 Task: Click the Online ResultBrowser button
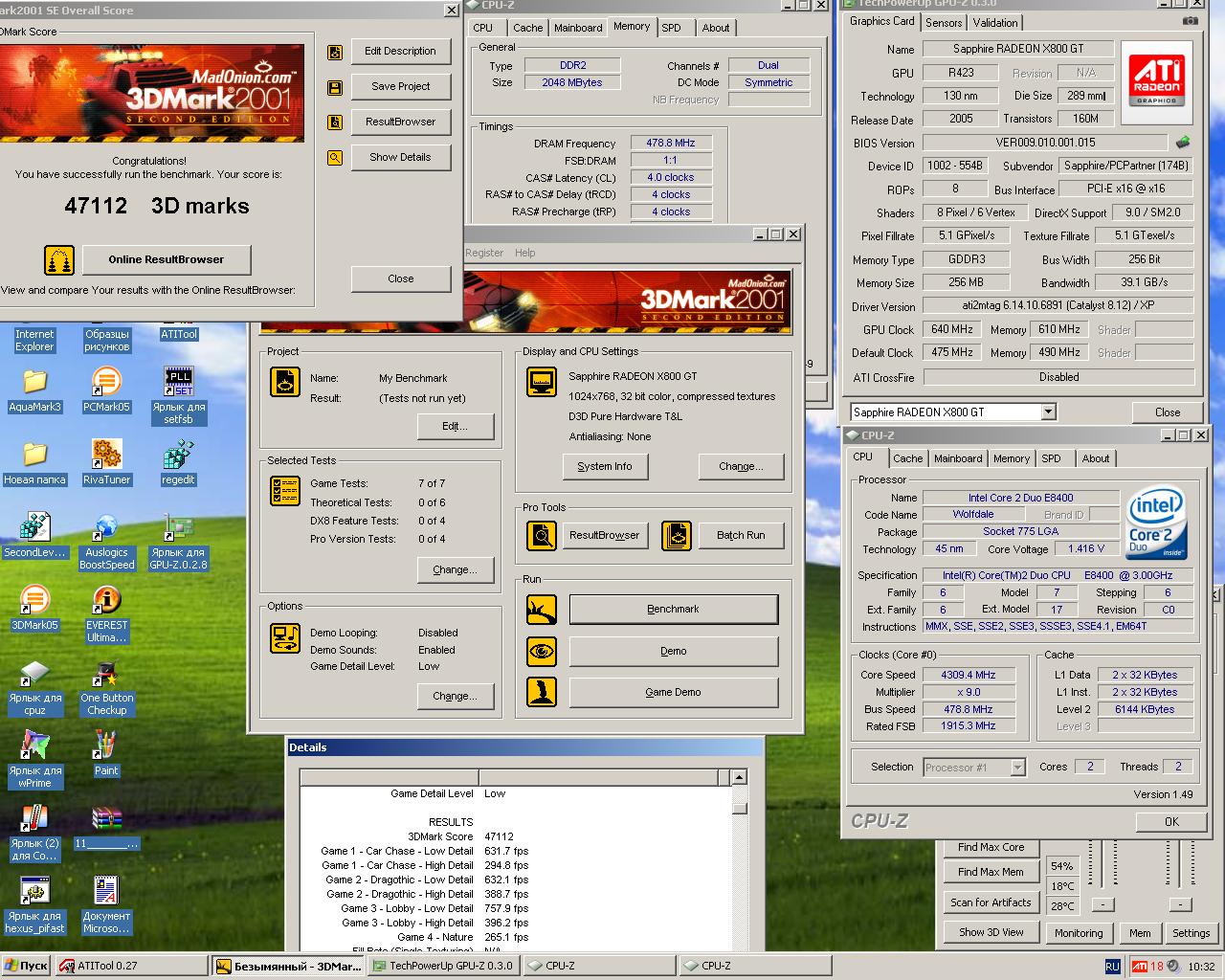coord(167,259)
